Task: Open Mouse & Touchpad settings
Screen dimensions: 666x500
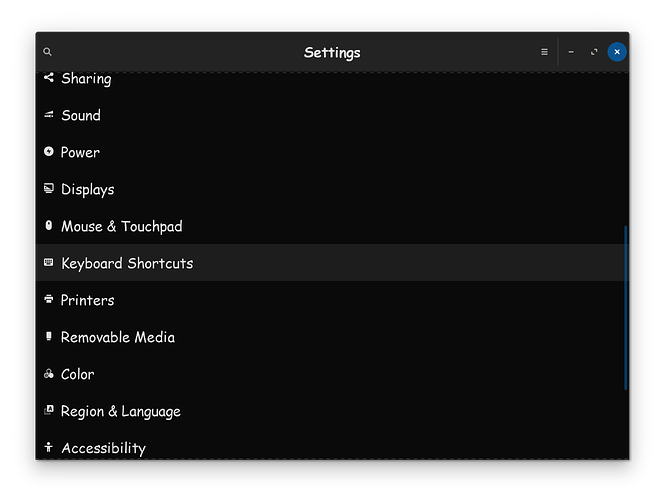Action: click(x=330, y=226)
